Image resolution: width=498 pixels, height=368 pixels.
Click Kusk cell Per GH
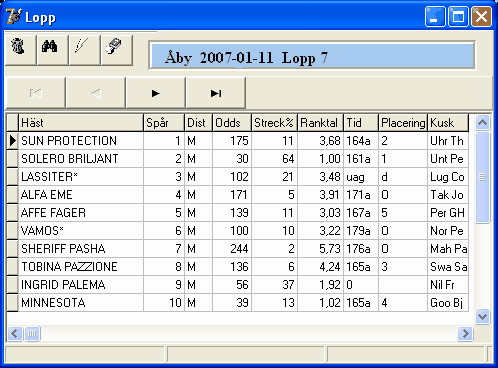(x=448, y=213)
